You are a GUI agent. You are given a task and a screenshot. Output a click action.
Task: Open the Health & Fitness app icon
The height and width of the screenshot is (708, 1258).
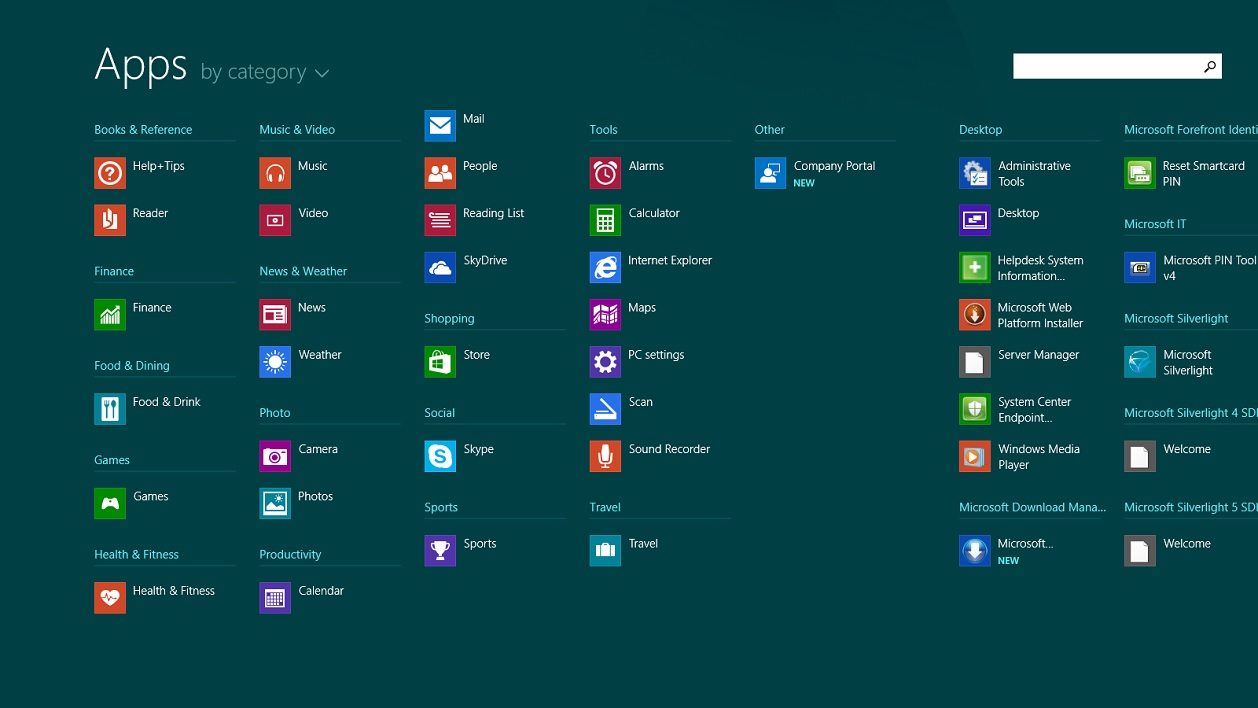tap(110, 598)
